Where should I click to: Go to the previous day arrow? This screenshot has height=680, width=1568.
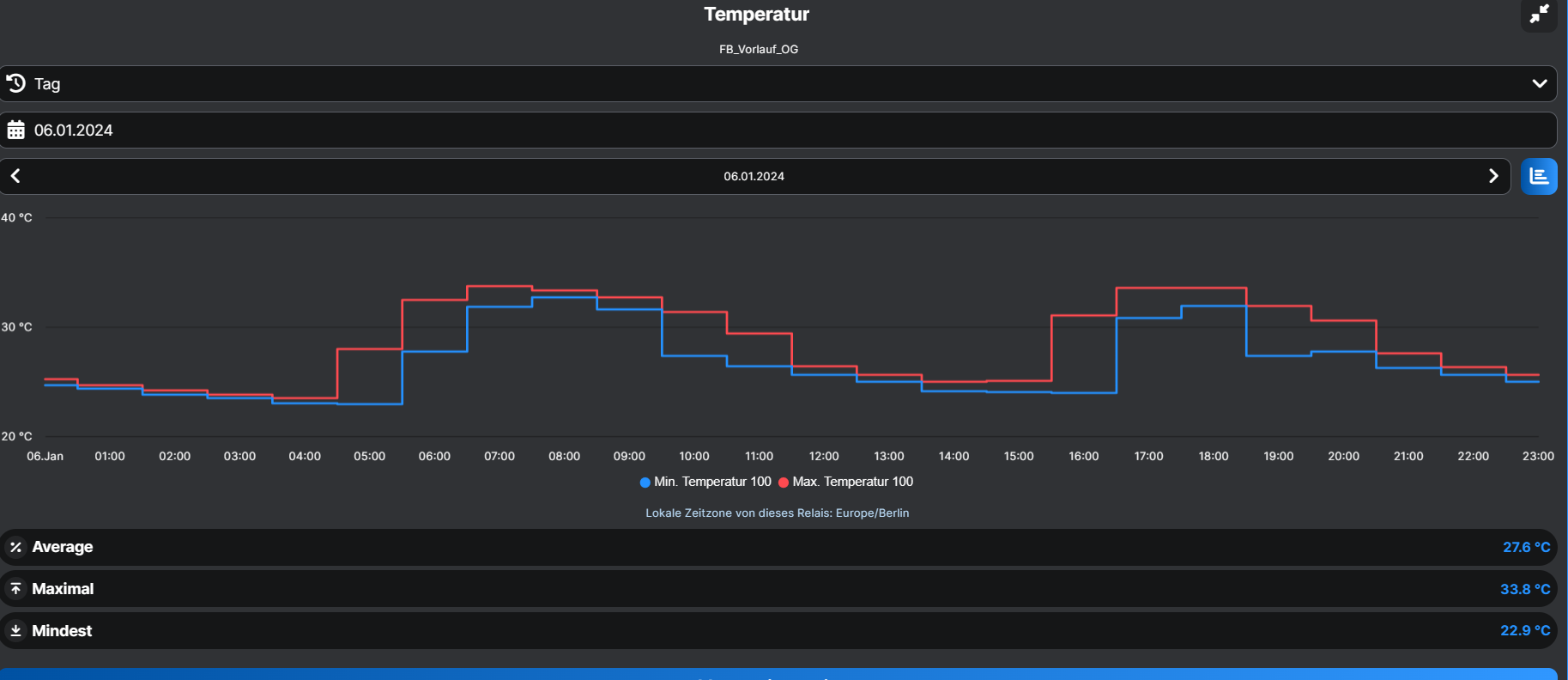pos(15,176)
